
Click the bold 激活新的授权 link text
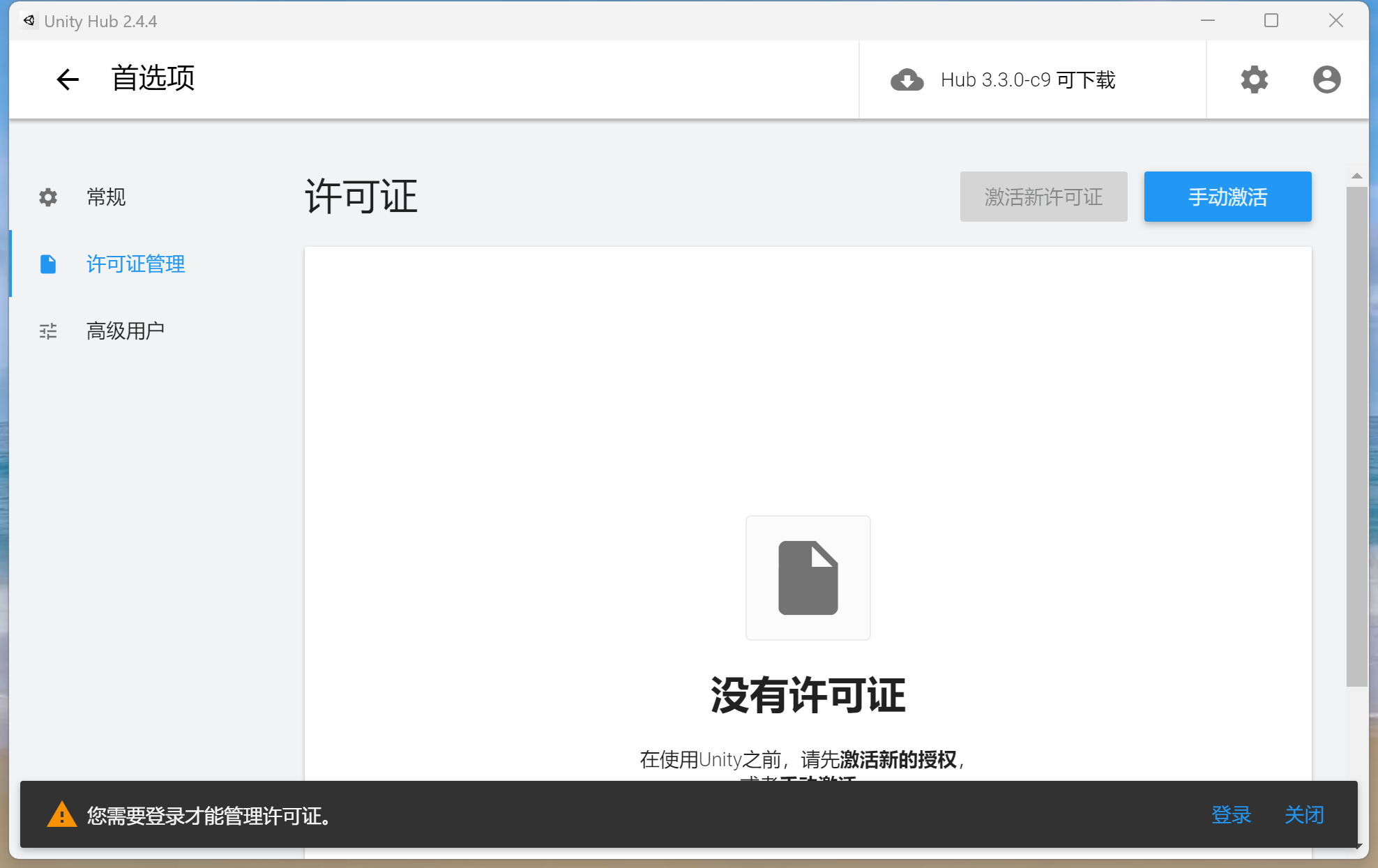pos(898,760)
